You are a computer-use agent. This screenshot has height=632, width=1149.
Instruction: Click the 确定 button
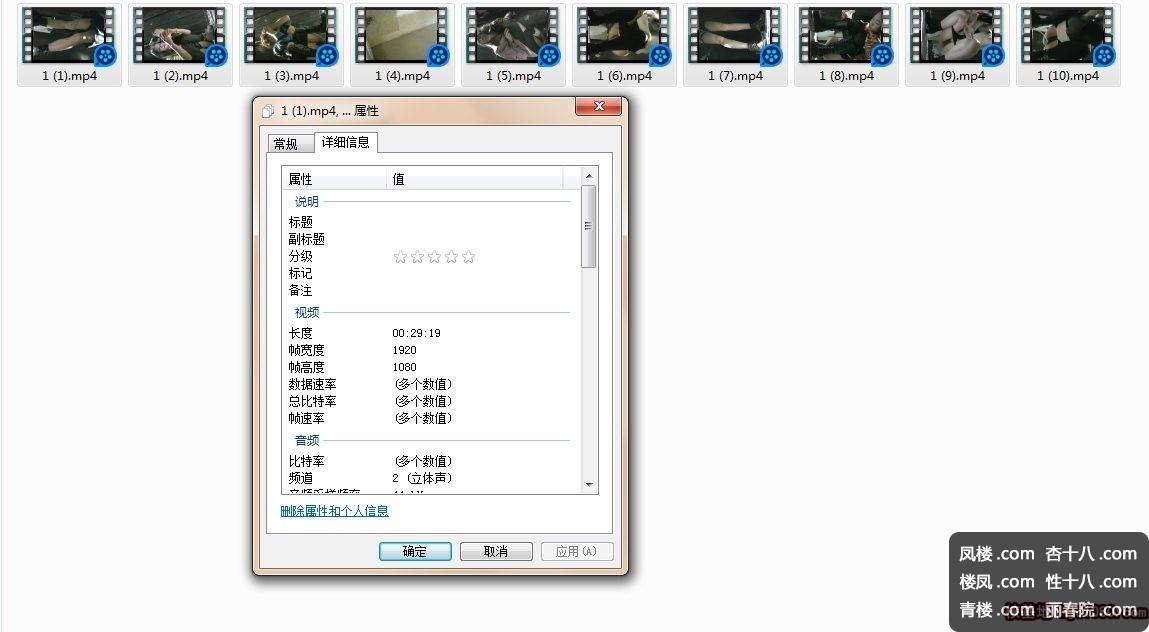[415, 551]
